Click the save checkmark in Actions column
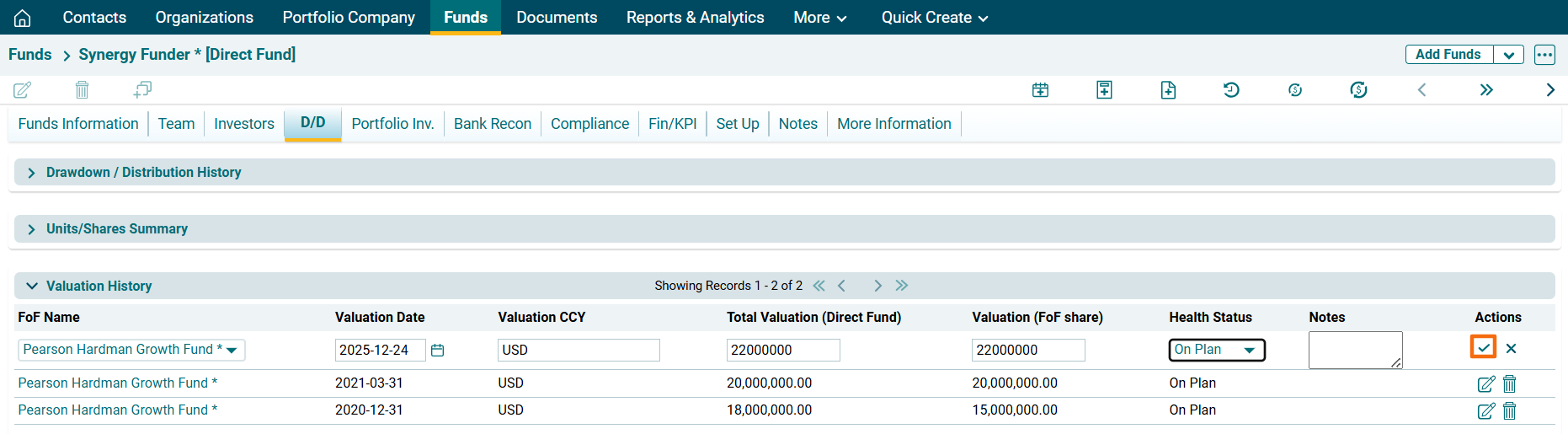Viewport: 1568px width, 434px height. (1483, 347)
